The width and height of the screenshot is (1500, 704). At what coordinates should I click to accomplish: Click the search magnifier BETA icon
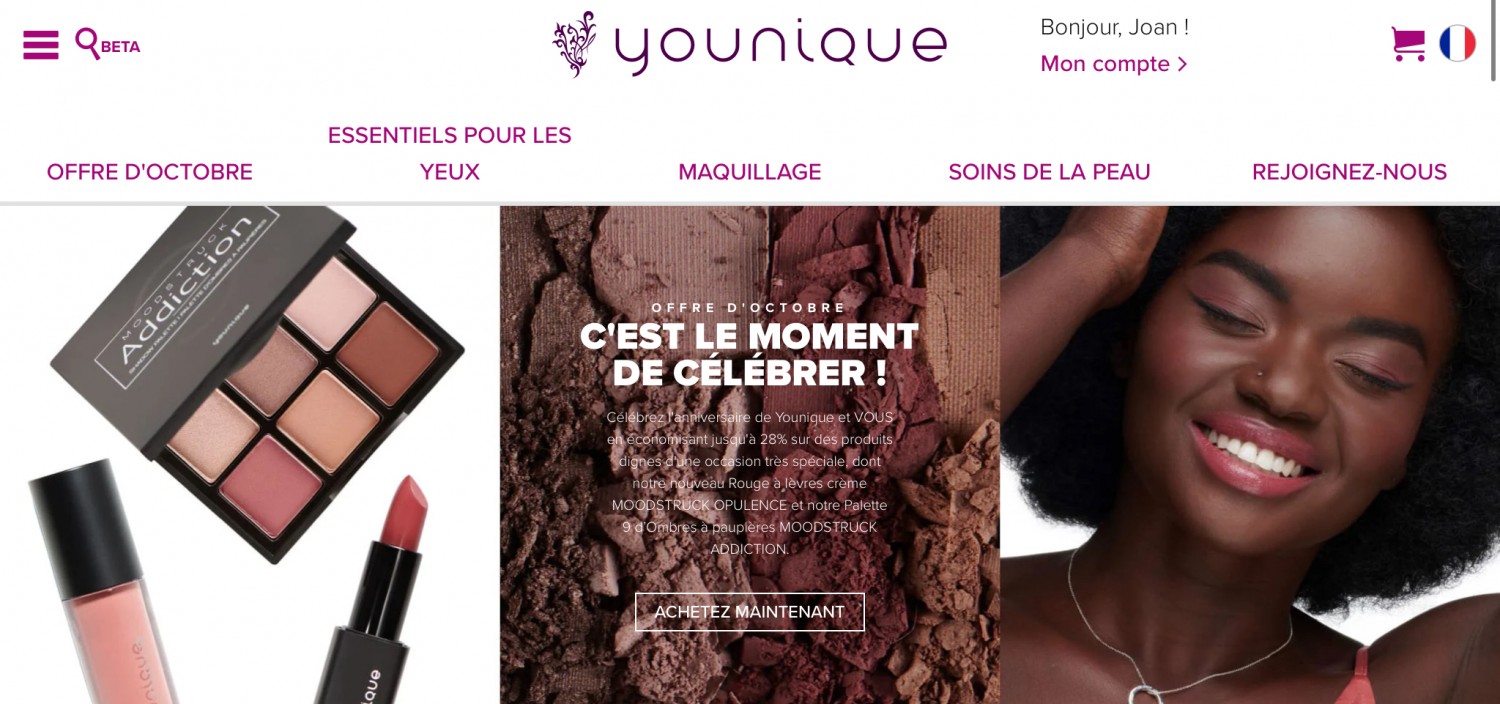click(107, 44)
